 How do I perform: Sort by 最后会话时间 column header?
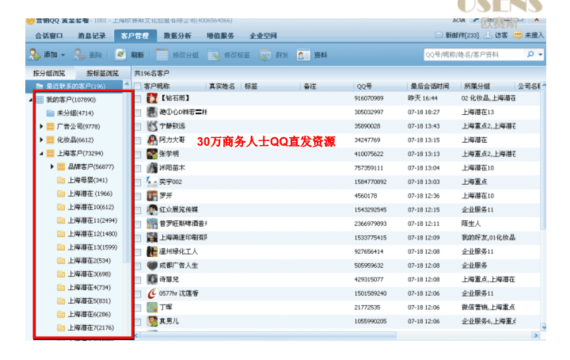[430, 86]
